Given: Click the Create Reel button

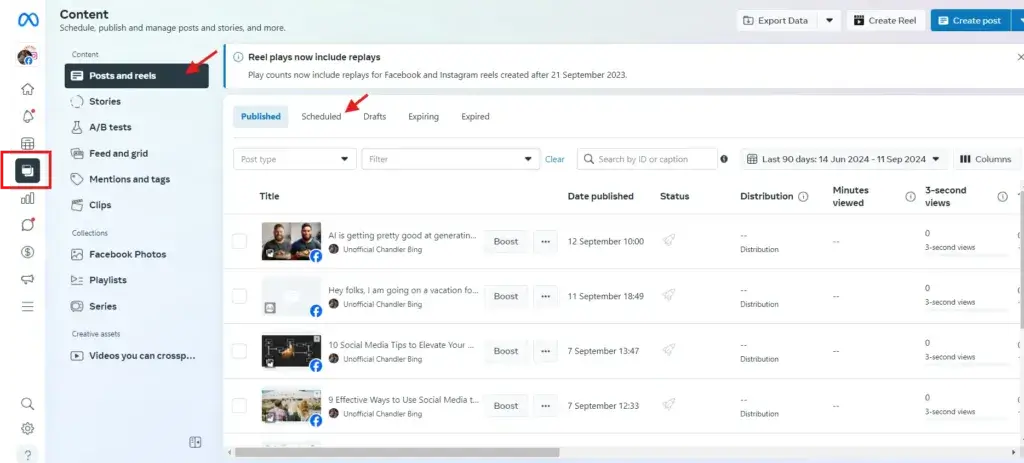Looking at the screenshot, I should 885,20.
